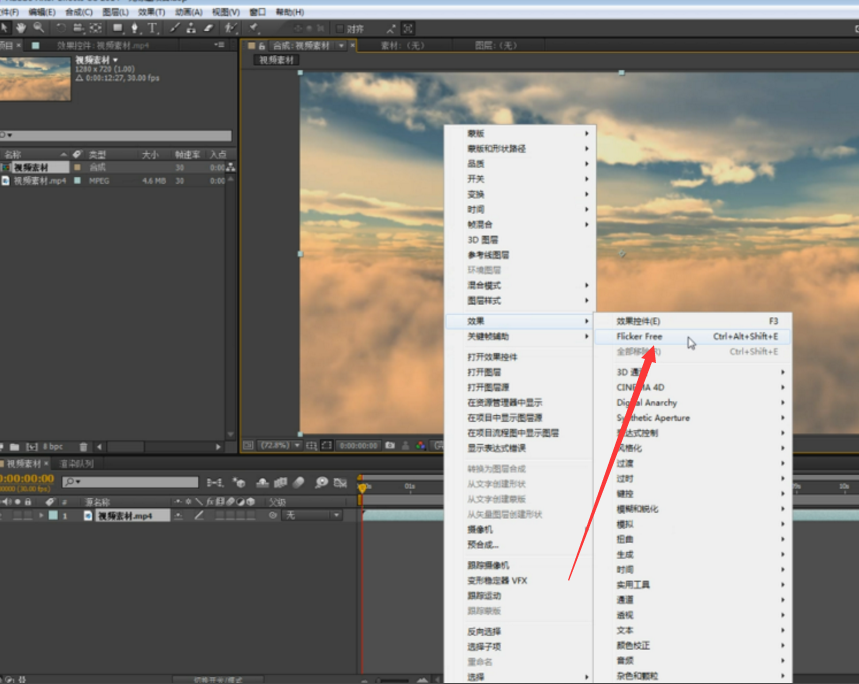This screenshot has width=859, height=684.
Task: Open the parent 无 dropdown for layer
Action: 310,515
